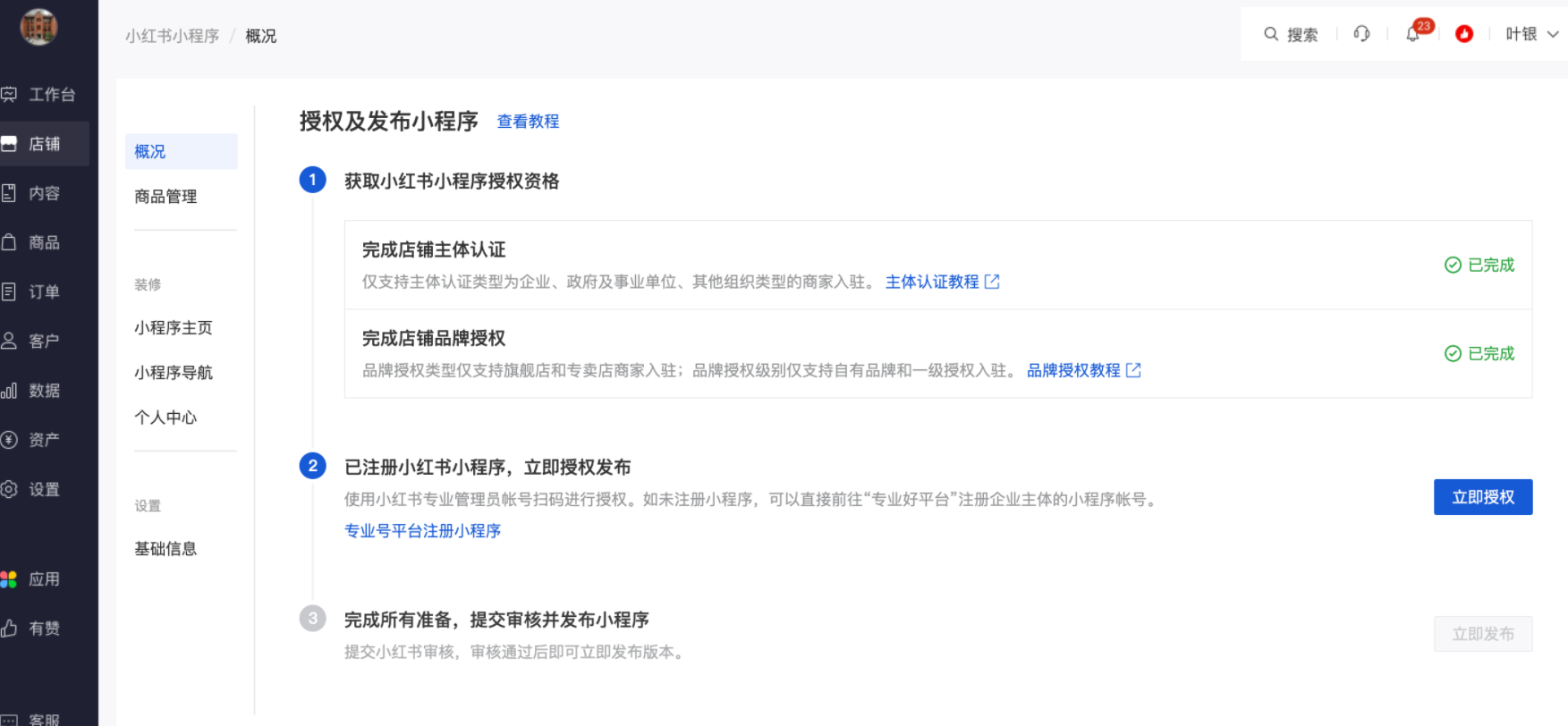The image size is (1568, 726).
Task: Click the 查看教程 tutorial link
Action: [x=528, y=122]
